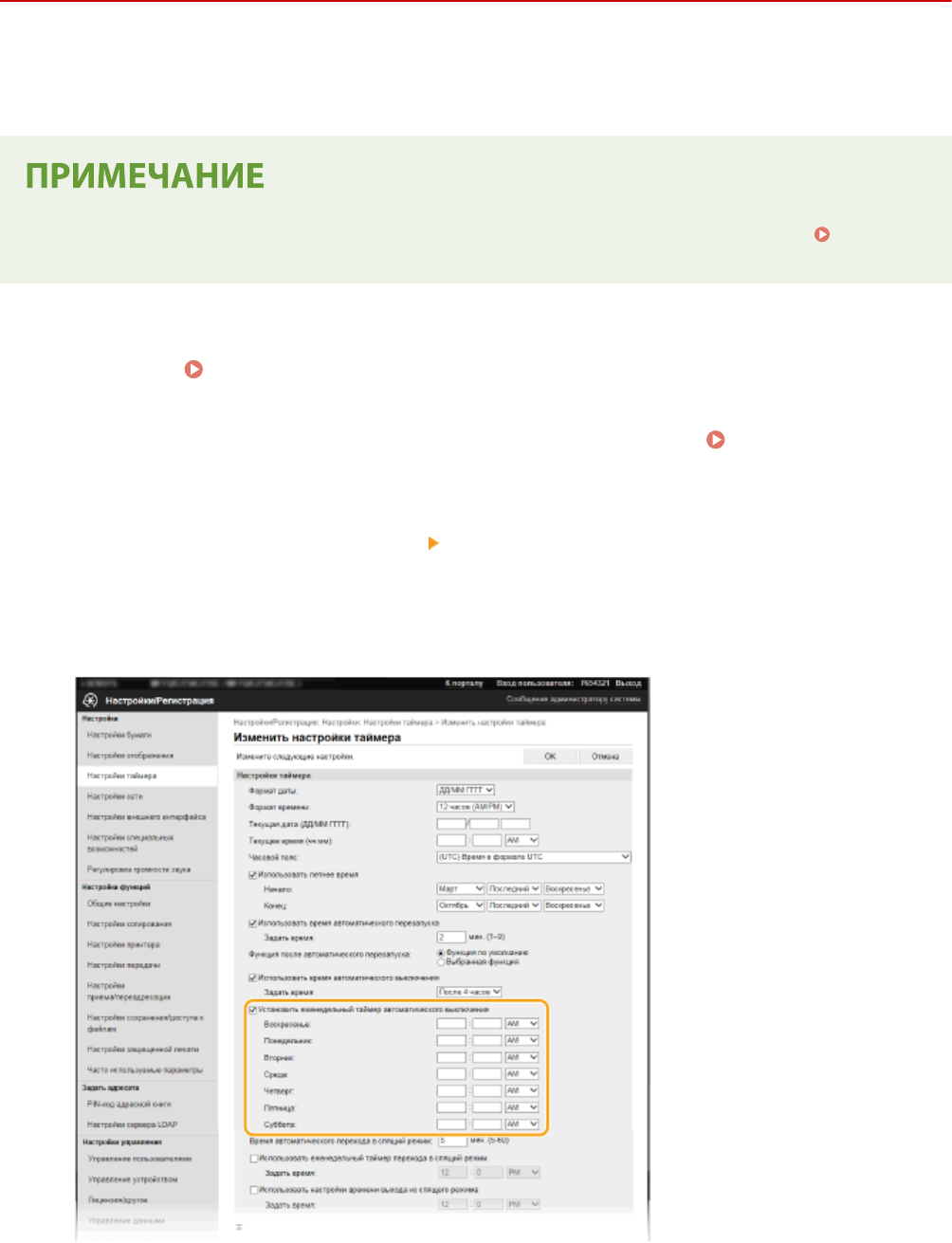Open 'Лицензия/другое' sidebar item
The image size is (952, 1243).
(119, 1199)
